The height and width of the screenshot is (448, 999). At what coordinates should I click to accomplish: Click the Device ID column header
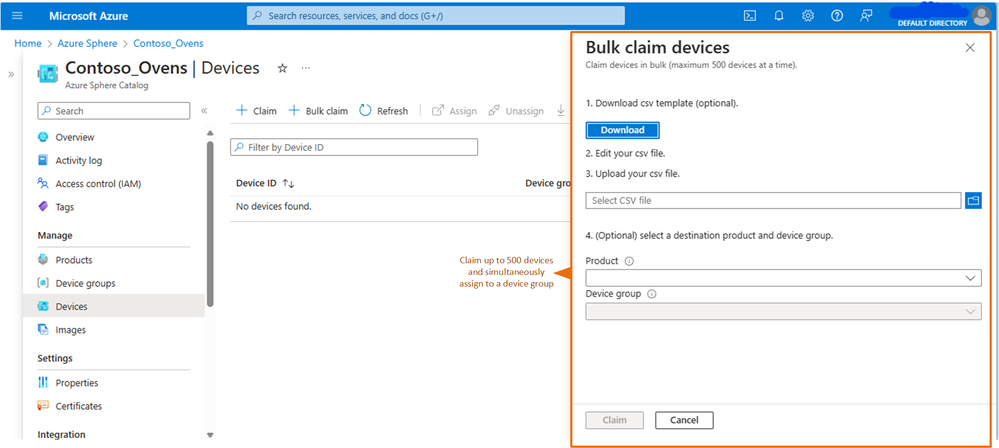[x=256, y=184]
